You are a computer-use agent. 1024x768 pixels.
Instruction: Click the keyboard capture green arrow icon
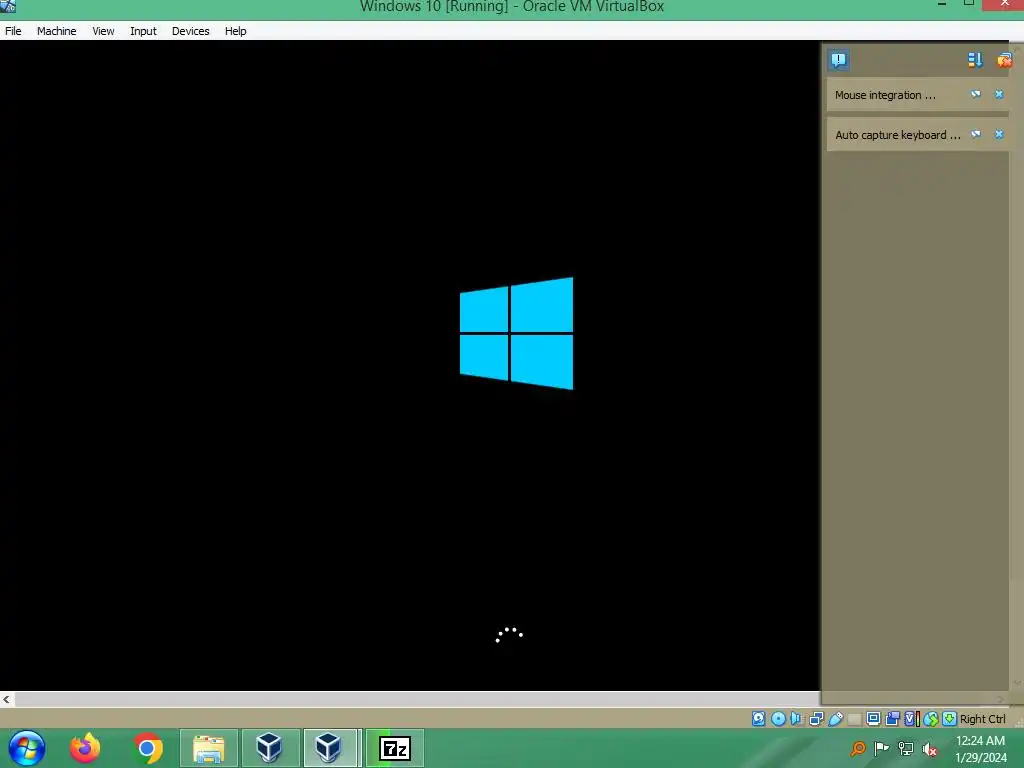point(950,718)
